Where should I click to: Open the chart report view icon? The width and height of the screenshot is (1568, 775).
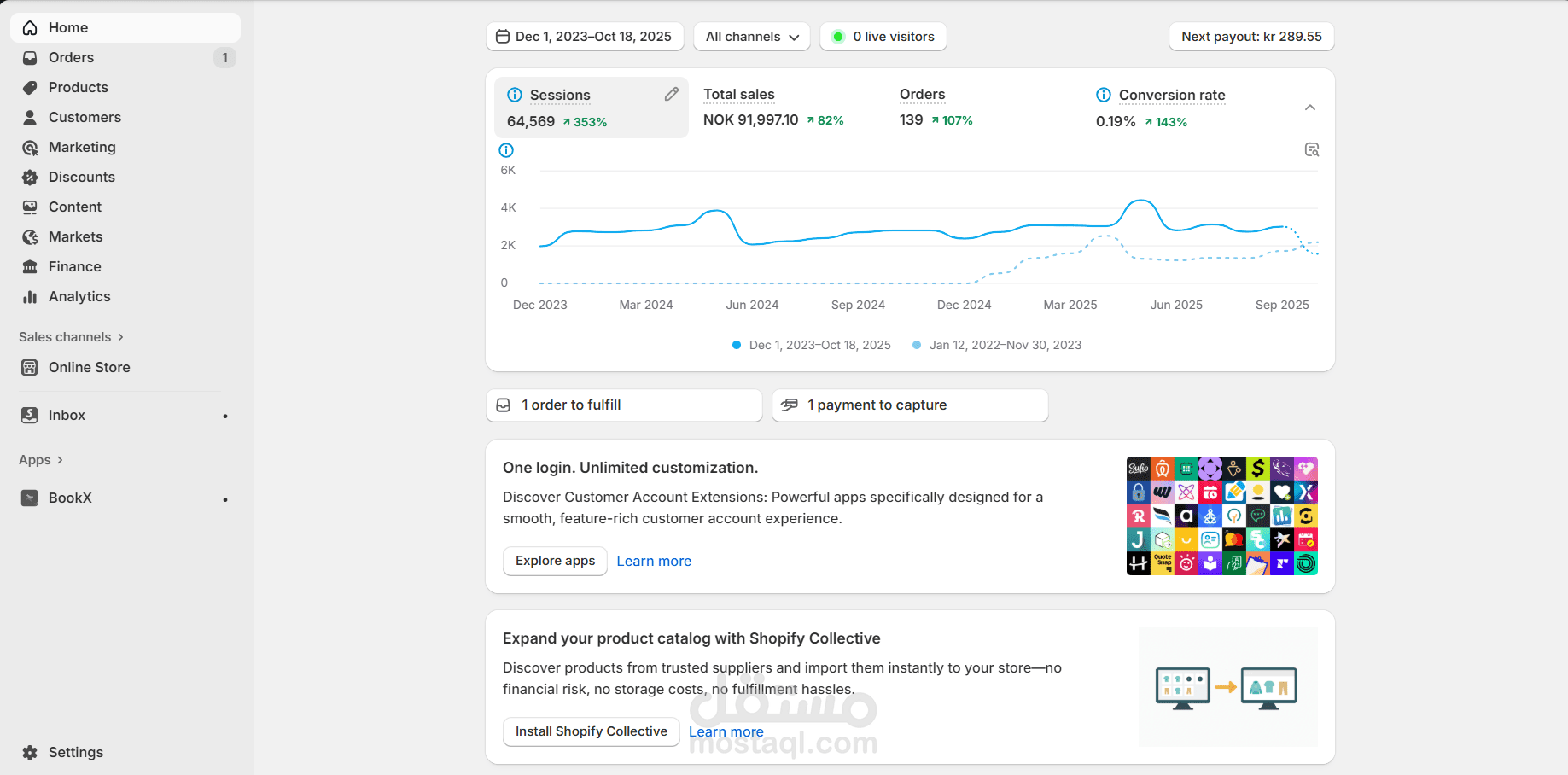click(1312, 150)
